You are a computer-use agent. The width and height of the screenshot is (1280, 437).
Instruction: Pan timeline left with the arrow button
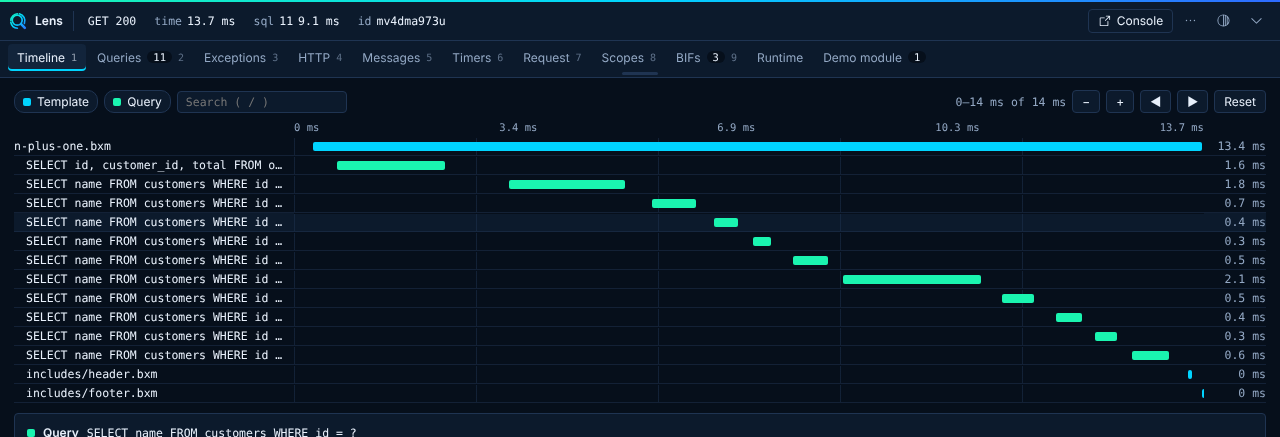pyautogui.click(x=1156, y=102)
